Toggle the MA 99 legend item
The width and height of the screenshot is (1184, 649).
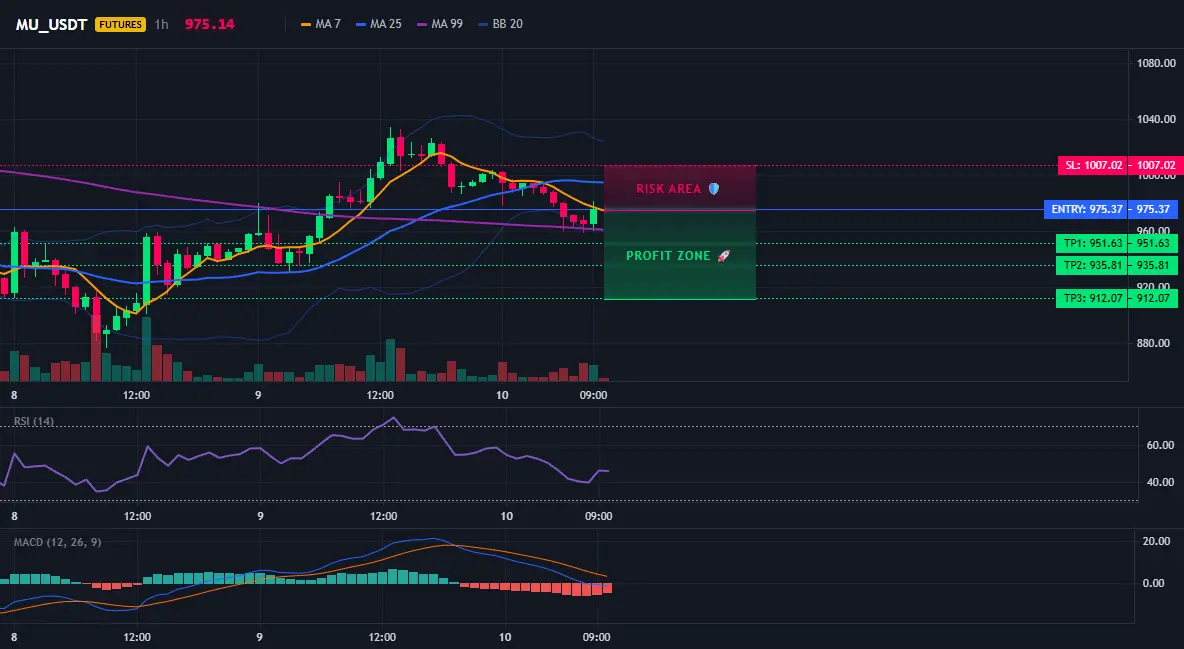click(x=440, y=24)
